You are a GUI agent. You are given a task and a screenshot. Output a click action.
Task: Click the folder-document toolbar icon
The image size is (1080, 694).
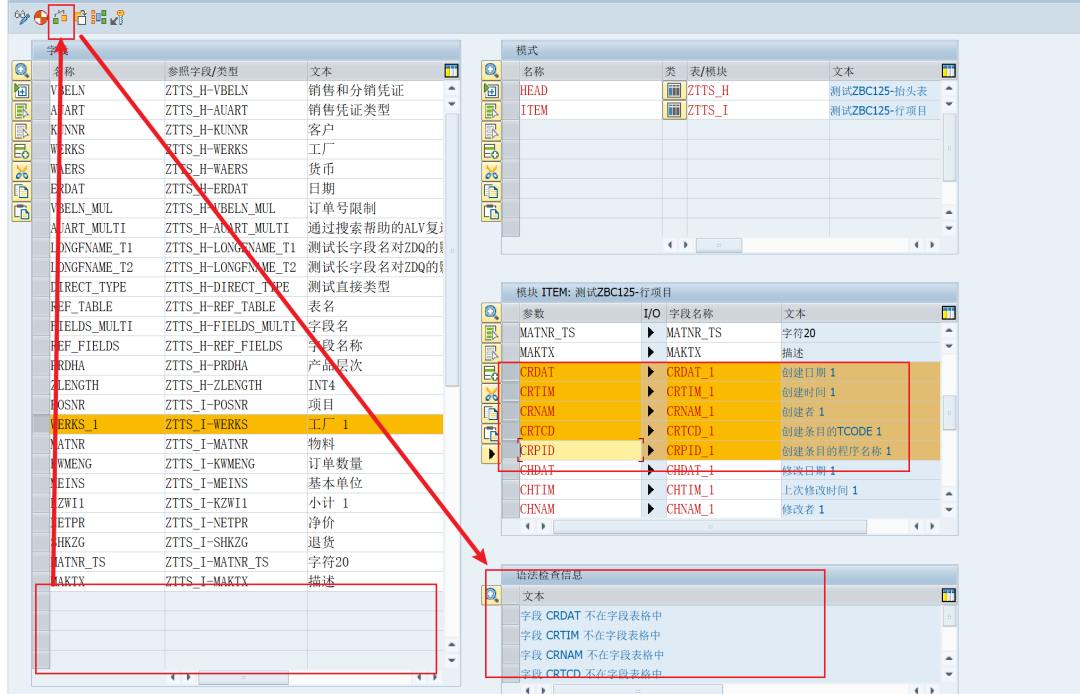tap(81, 17)
